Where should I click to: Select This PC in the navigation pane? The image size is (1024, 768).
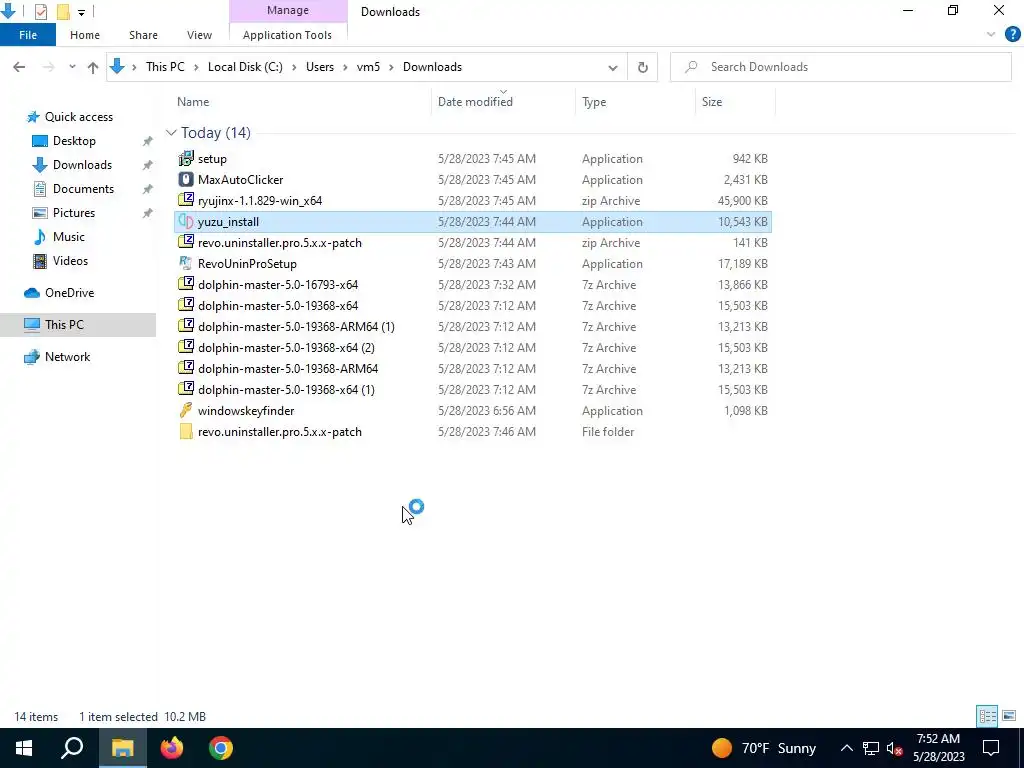(x=64, y=325)
